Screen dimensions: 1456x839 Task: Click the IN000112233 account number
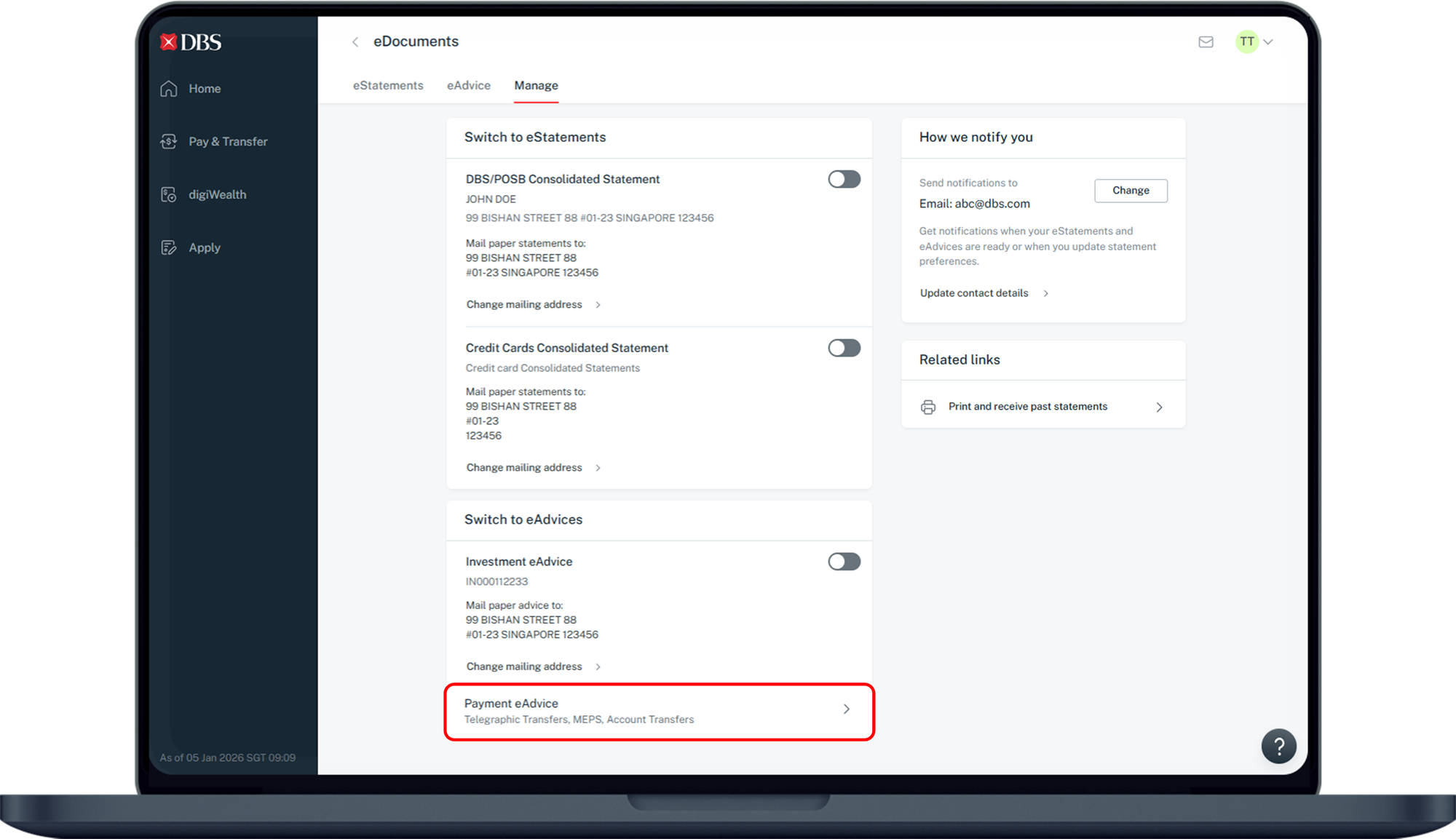pyautogui.click(x=496, y=581)
